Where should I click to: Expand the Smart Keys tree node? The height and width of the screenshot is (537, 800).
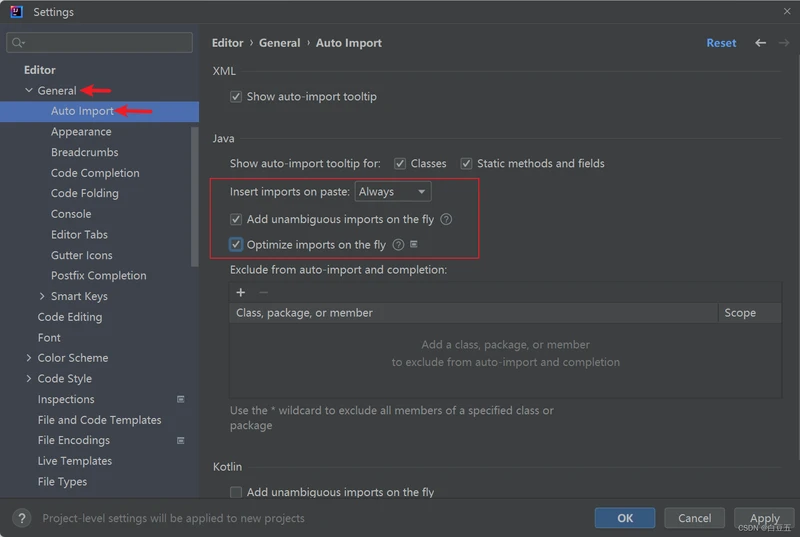(x=41, y=296)
